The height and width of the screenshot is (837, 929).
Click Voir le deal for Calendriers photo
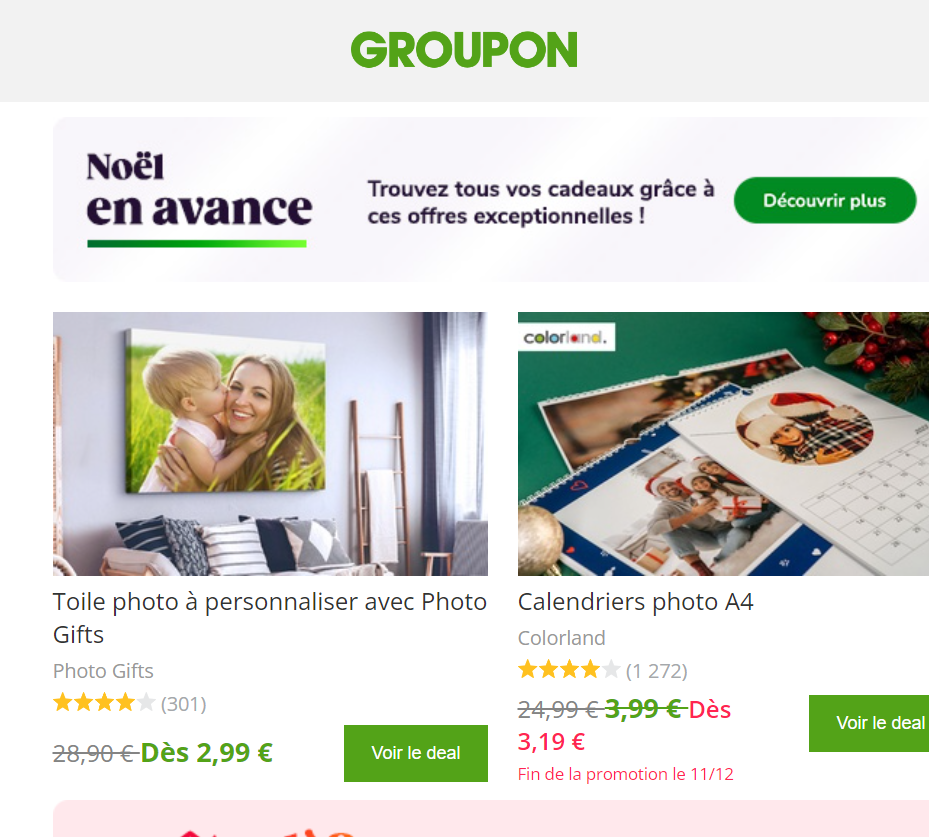pyautogui.click(x=869, y=723)
